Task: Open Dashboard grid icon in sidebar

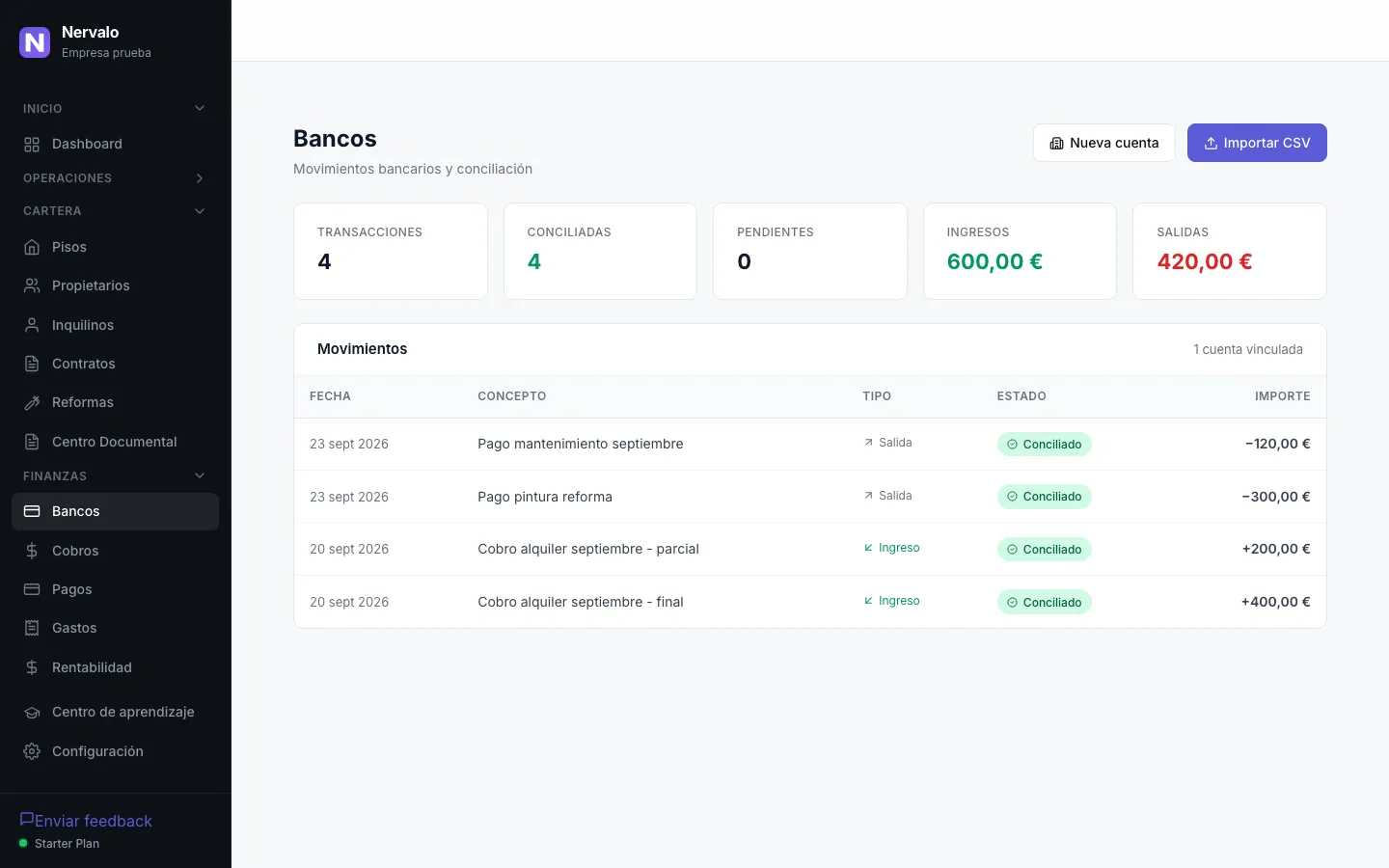Action: [32, 145]
